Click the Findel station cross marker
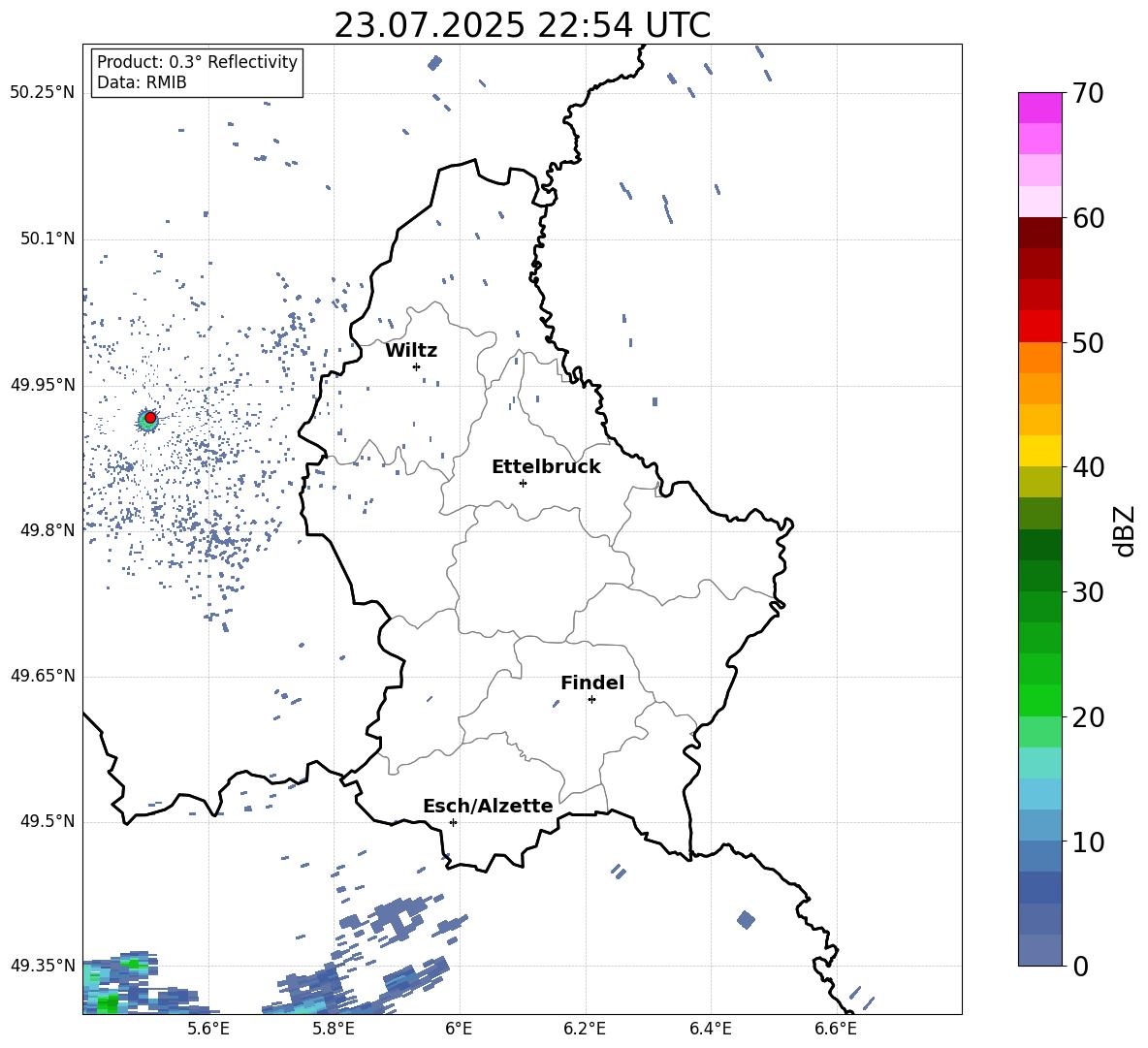Viewport: 1148px width, 1048px height. coord(591,700)
